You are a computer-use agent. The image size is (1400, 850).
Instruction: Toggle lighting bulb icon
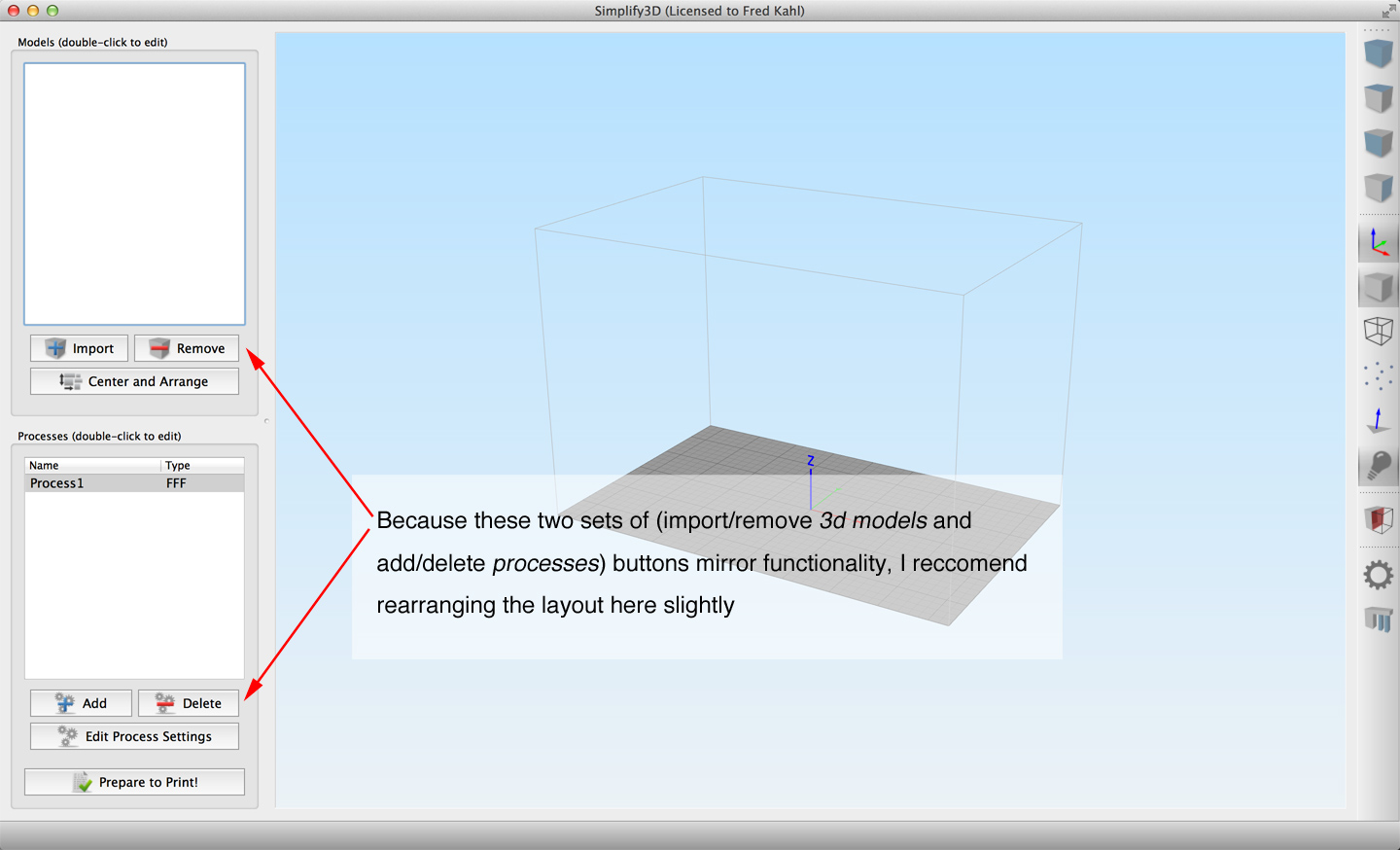pos(1378,466)
